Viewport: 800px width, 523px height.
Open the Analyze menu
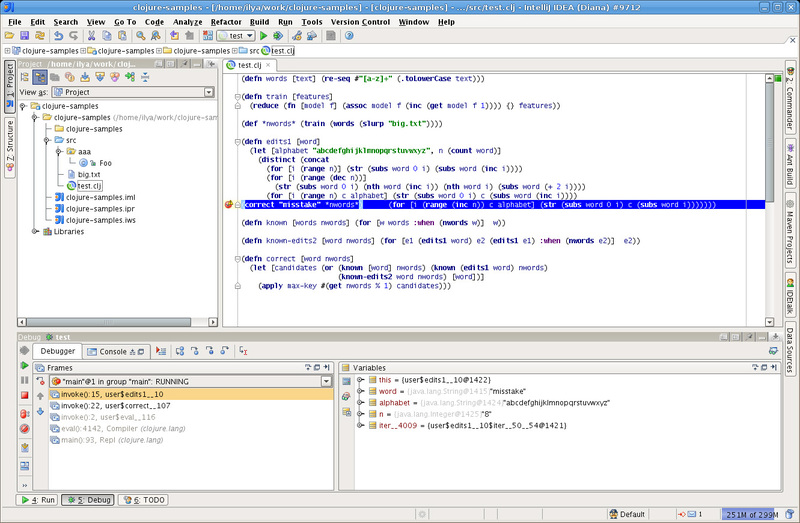click(x=187, y=22)
